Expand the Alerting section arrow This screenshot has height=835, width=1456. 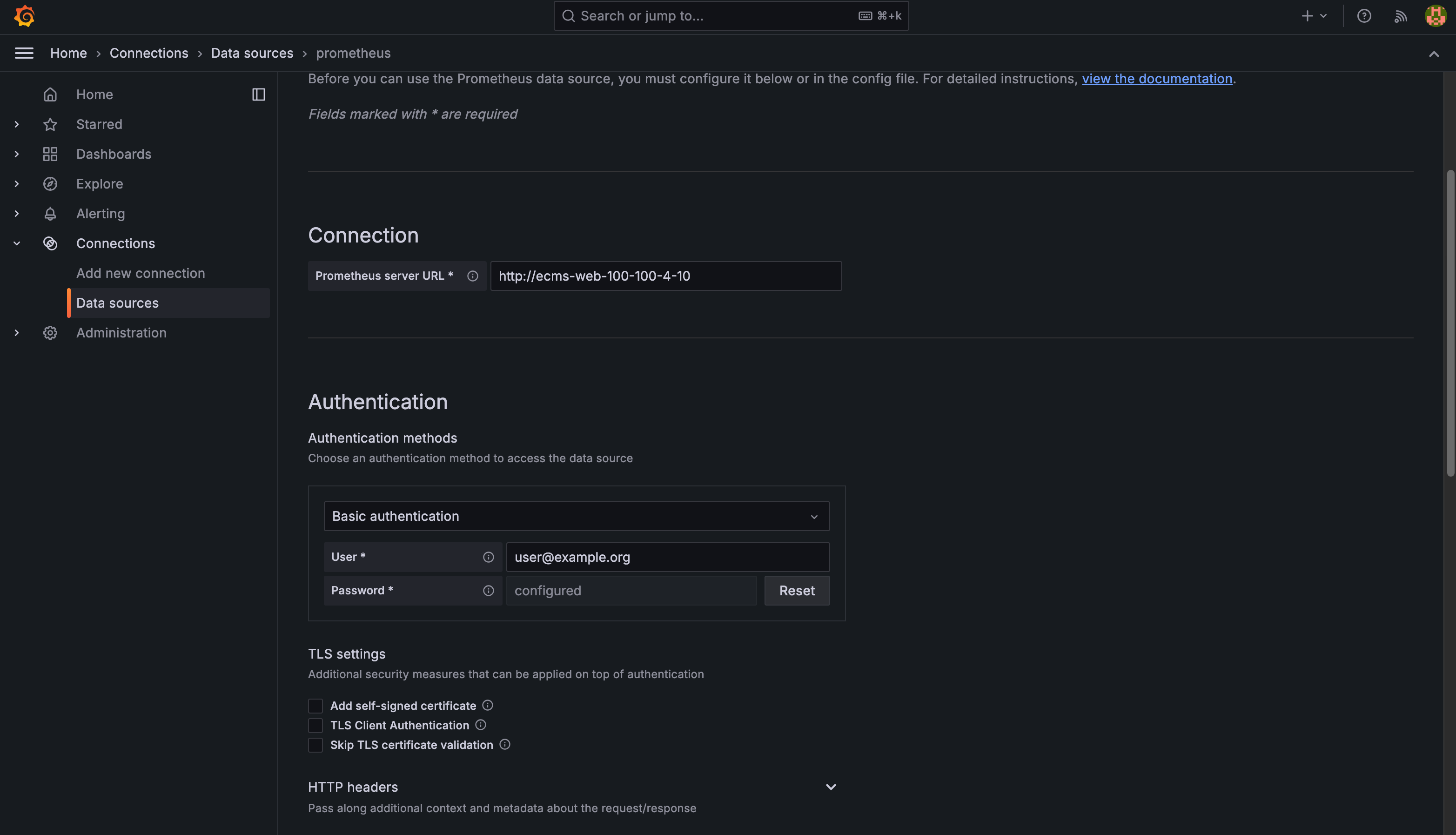[x=17, y=214]
